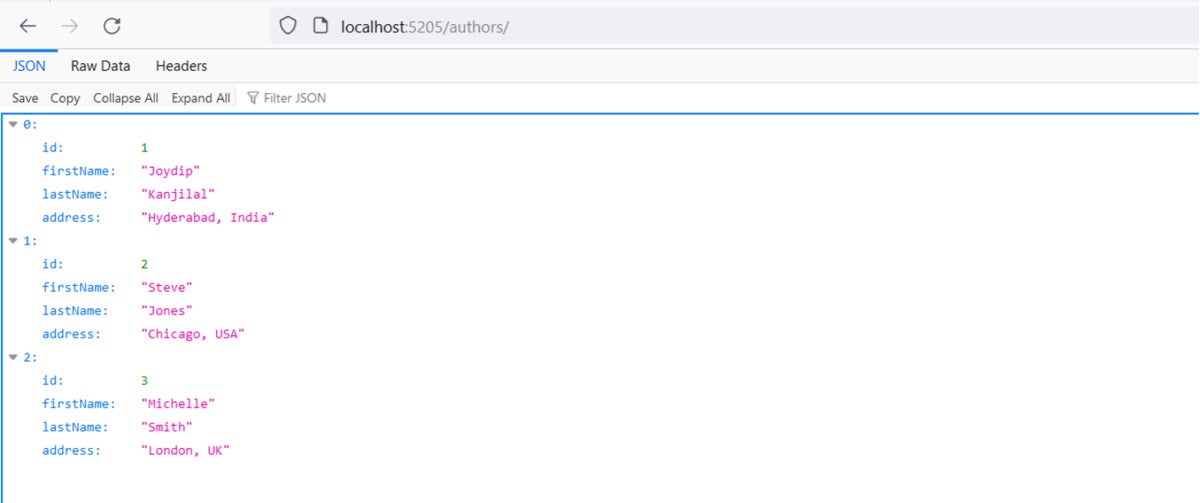Screen dimensions: 1200x503
Task: Collapse the array item 0 node
Action: pos(14,124)
